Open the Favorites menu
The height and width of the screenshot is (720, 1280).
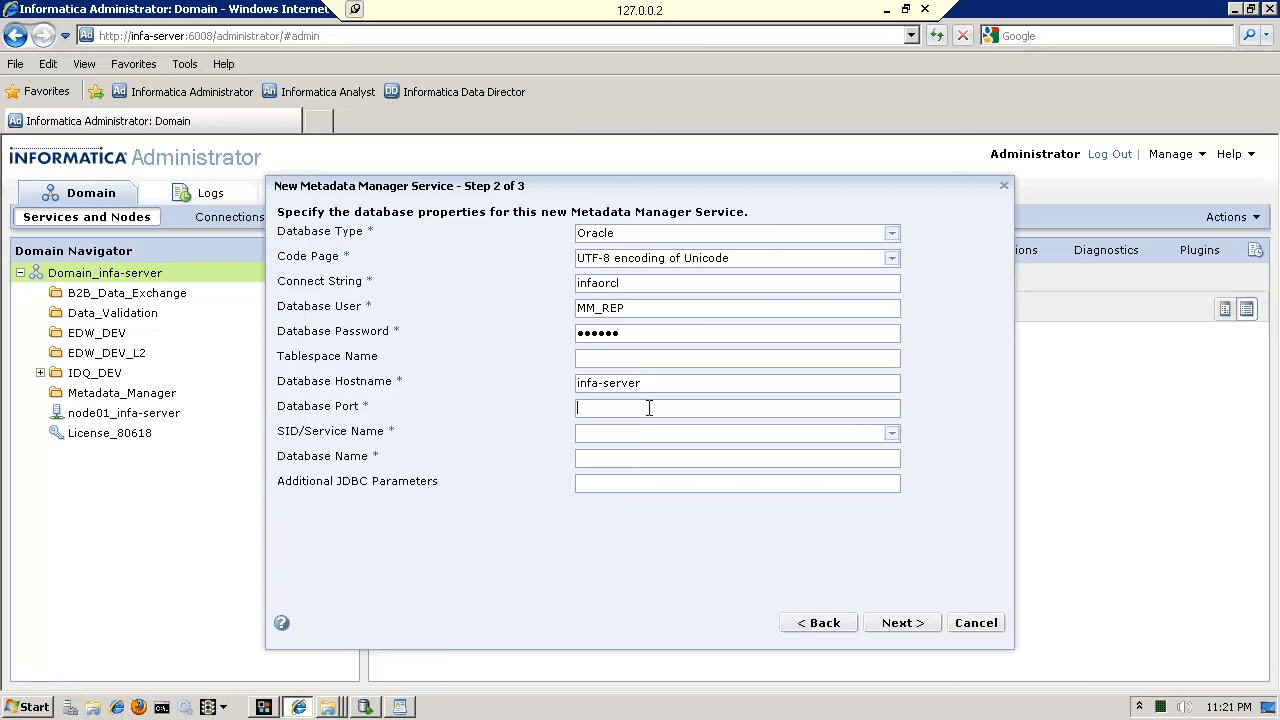tap(133, 64)
